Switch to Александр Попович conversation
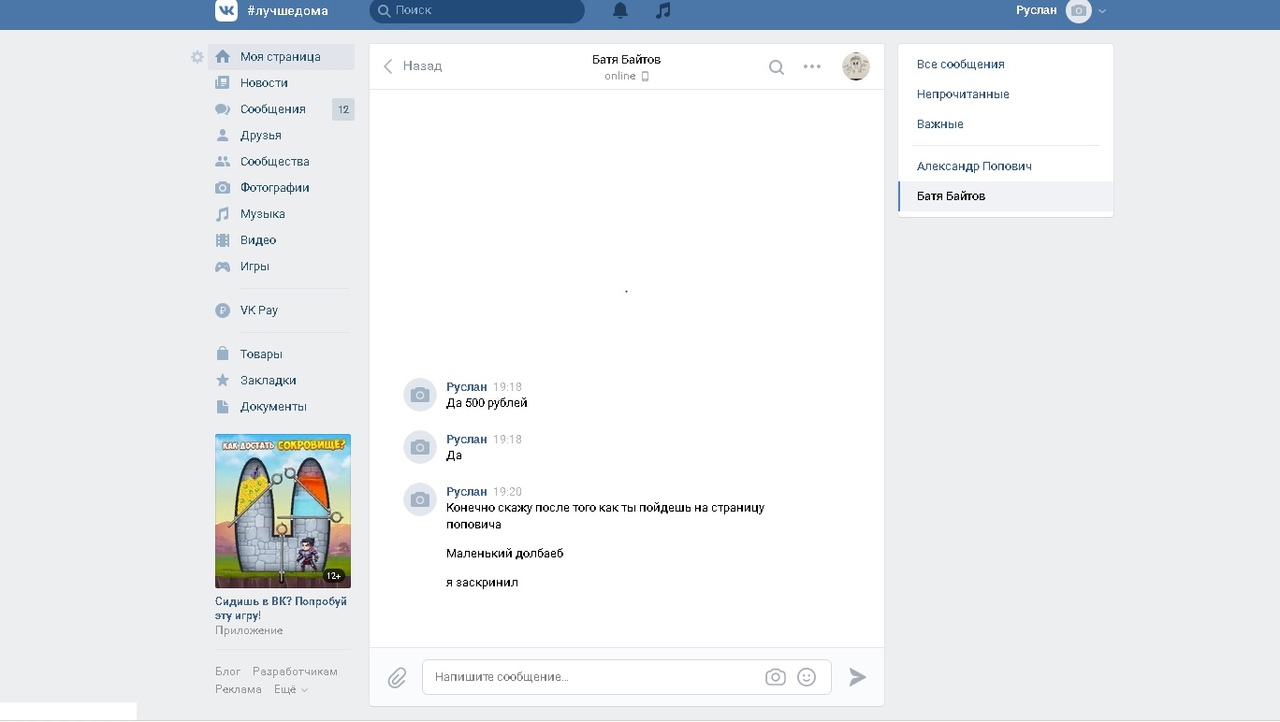The width and height of the screenshot is (1280, 722). [x=973, y=166]
